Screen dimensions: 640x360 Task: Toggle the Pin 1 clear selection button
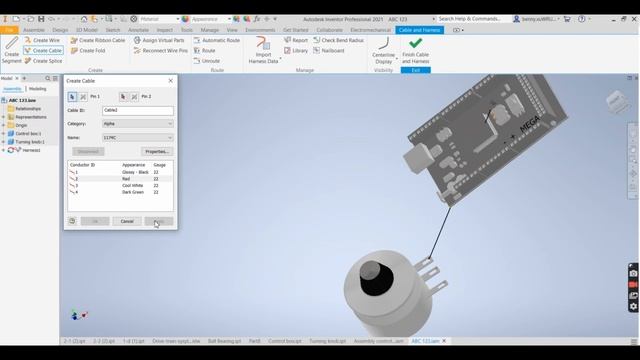click(x=83, y=97)
